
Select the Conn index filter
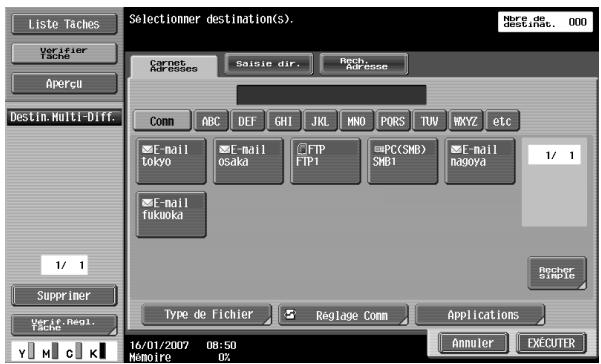[x=162, y=121]
